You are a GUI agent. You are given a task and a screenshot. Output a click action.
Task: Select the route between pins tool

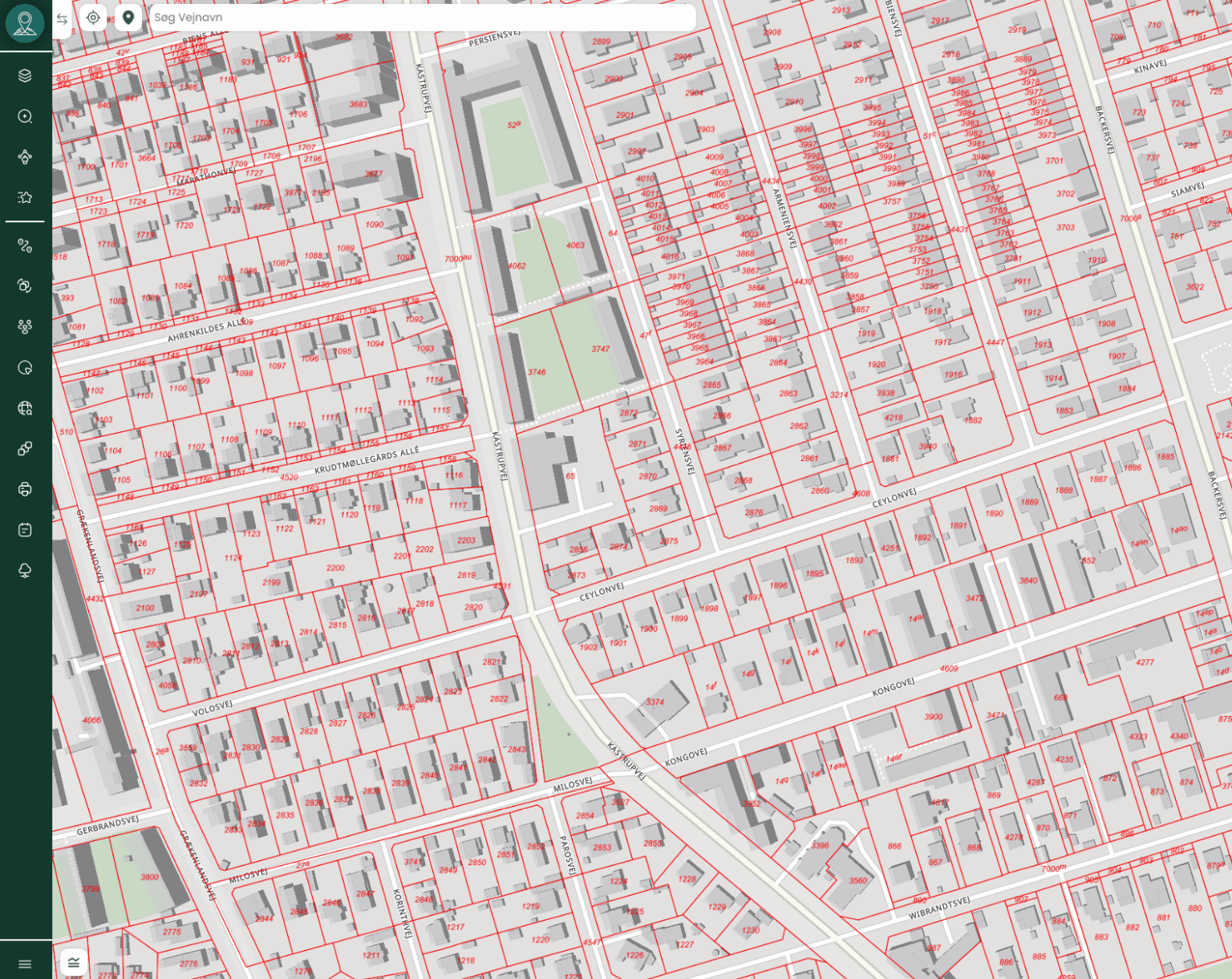coord(25,246)
